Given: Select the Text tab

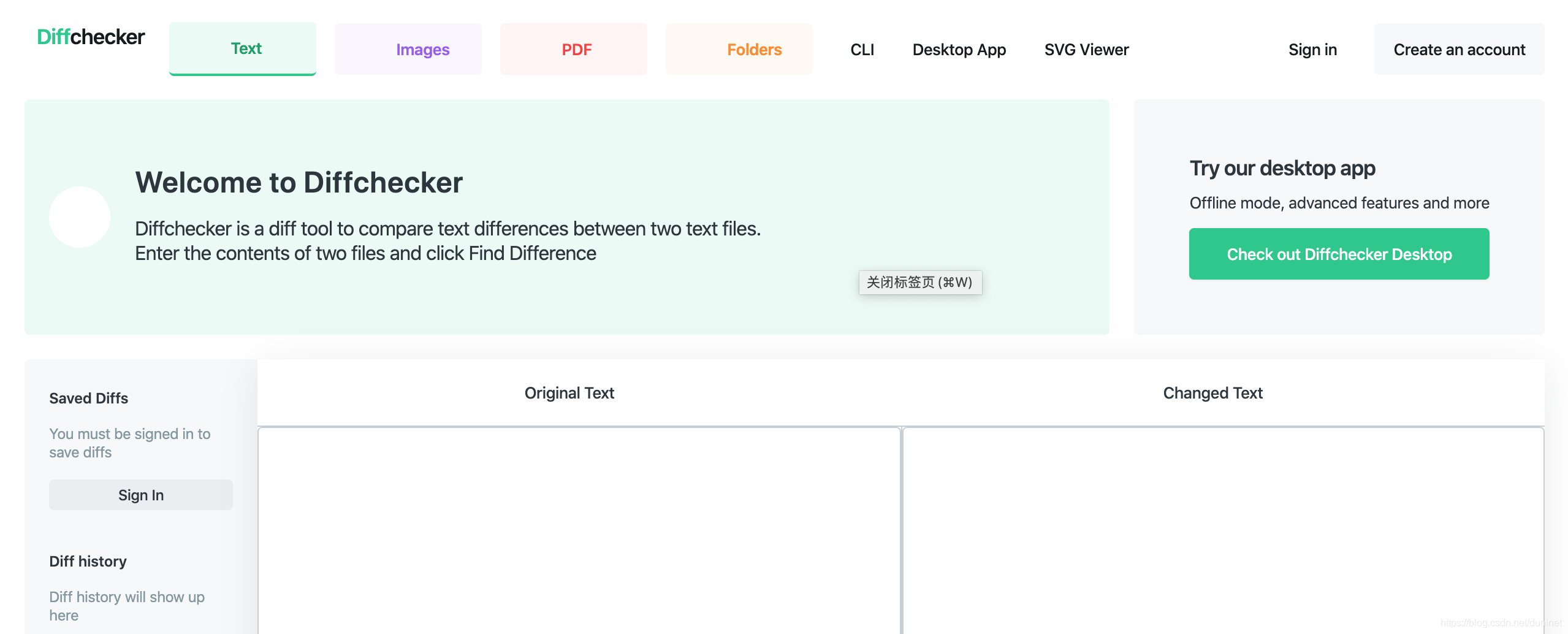Looking at the screenshot, I should coord(243,48).
